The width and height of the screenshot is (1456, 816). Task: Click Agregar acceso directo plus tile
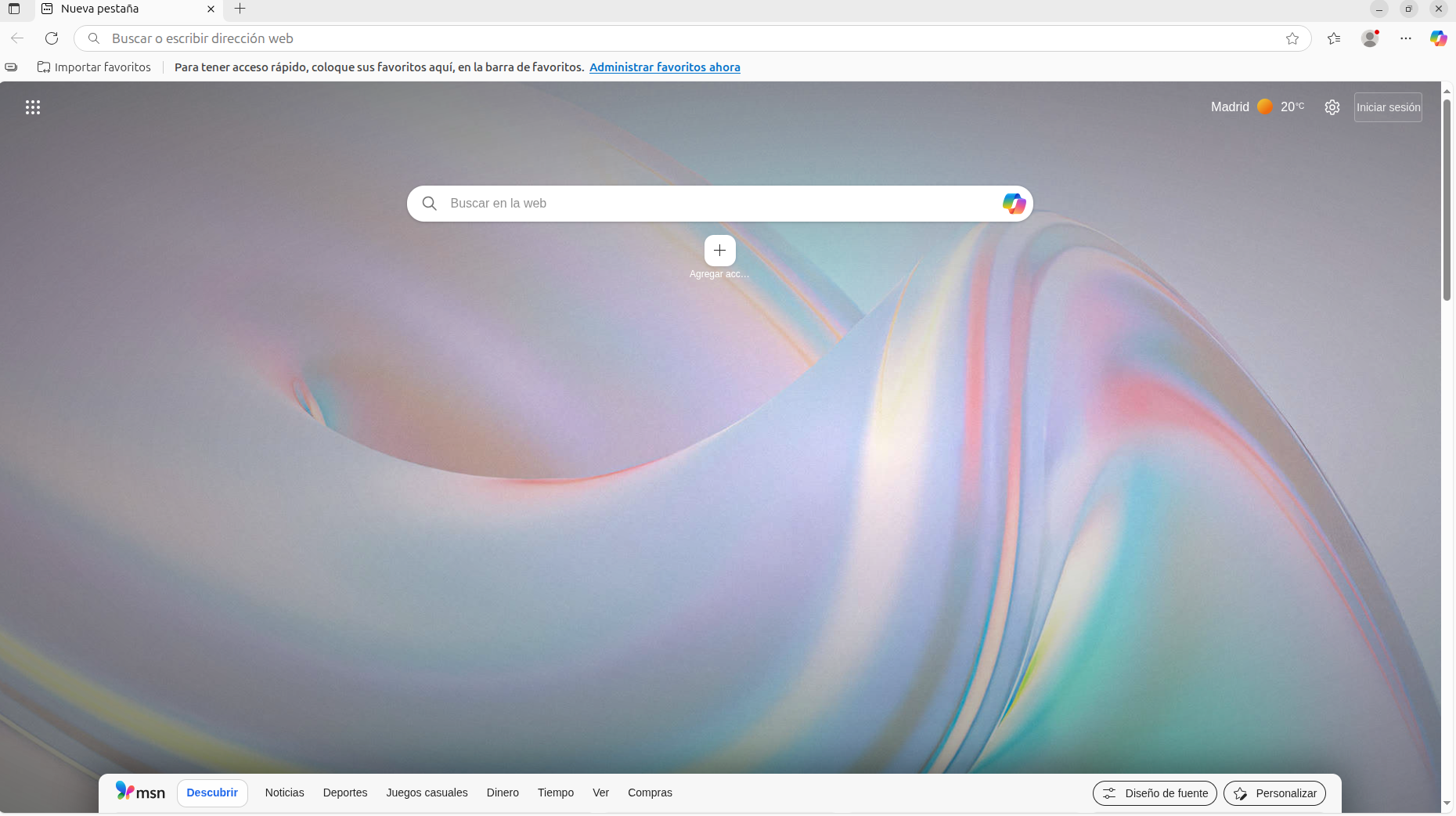click(x=719, y=251)
